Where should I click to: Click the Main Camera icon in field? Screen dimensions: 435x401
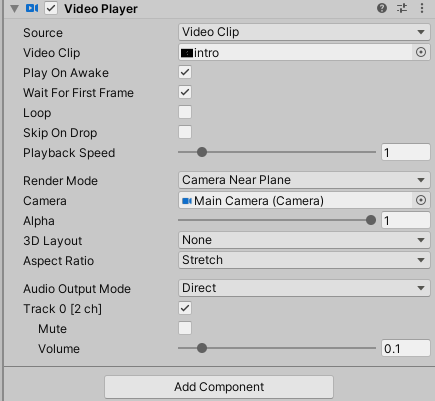click(187, 201)
